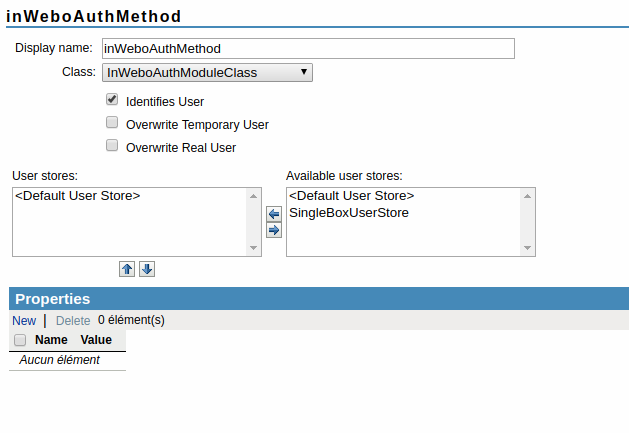Sort properties by Value column header
The image size is (629, 433).
[x=96, y=340]
